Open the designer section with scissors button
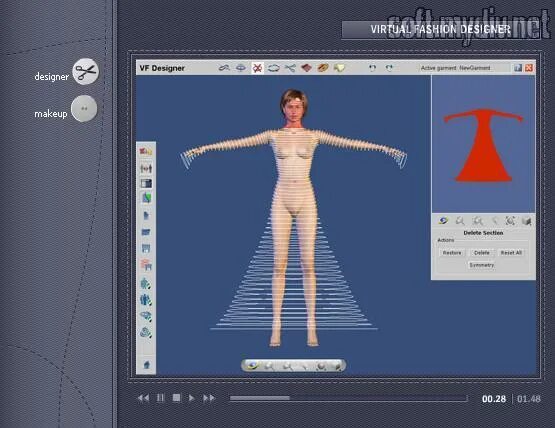Screen dimensions: 555x428 pyautogui.click(x=85, y=71)
